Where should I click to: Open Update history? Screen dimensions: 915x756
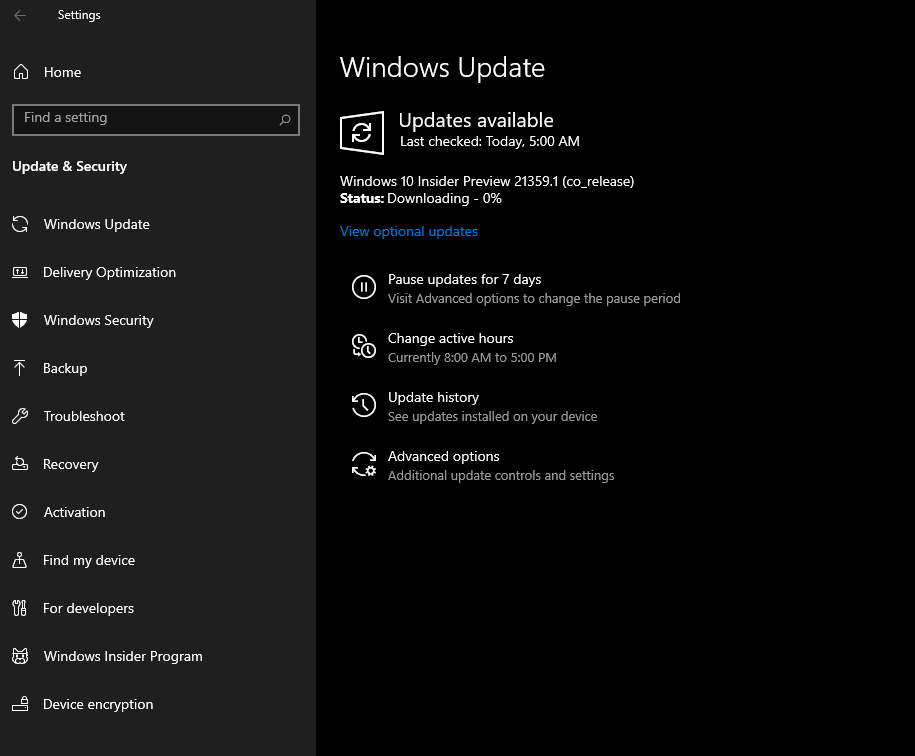433,397
